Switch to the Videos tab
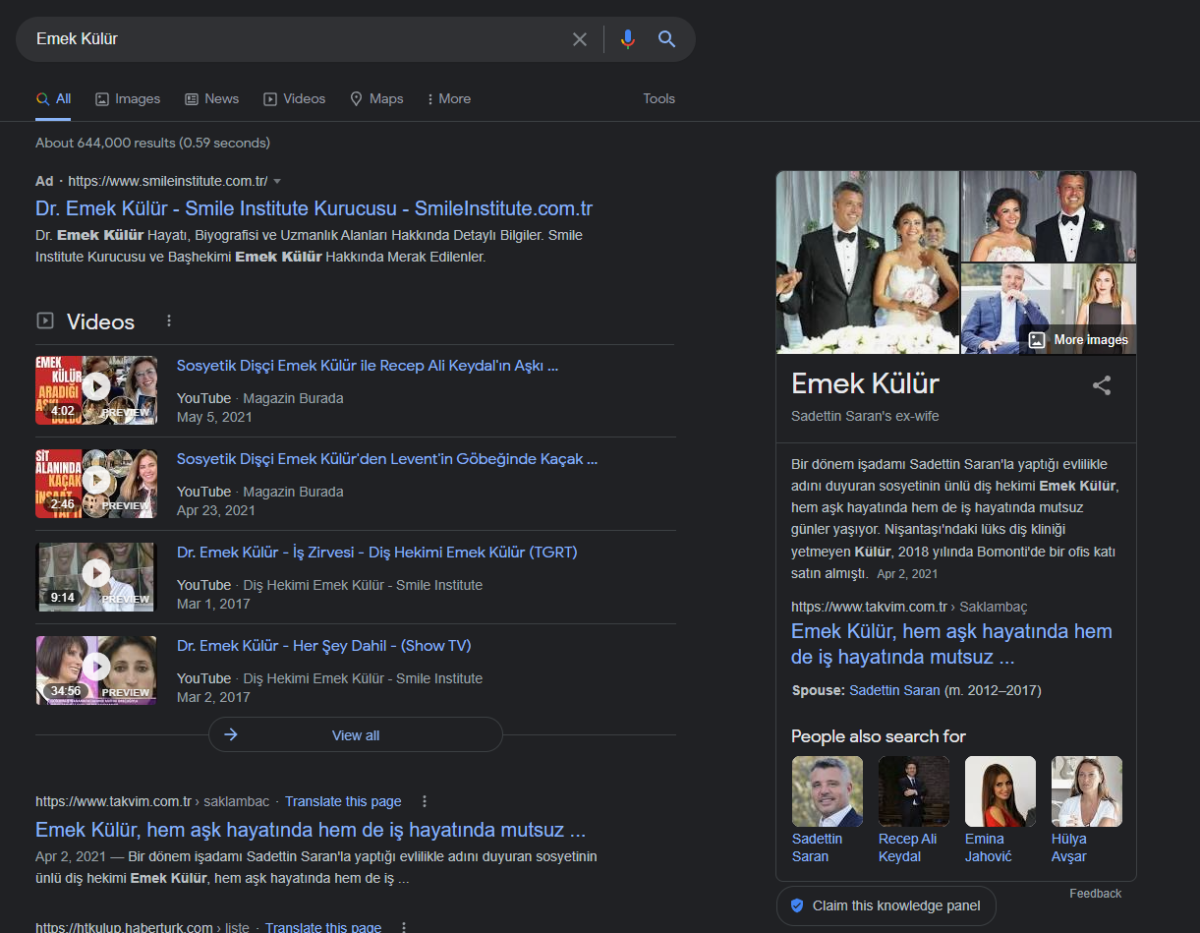This screenshot has width=1200, height=933. pos(295,99)
